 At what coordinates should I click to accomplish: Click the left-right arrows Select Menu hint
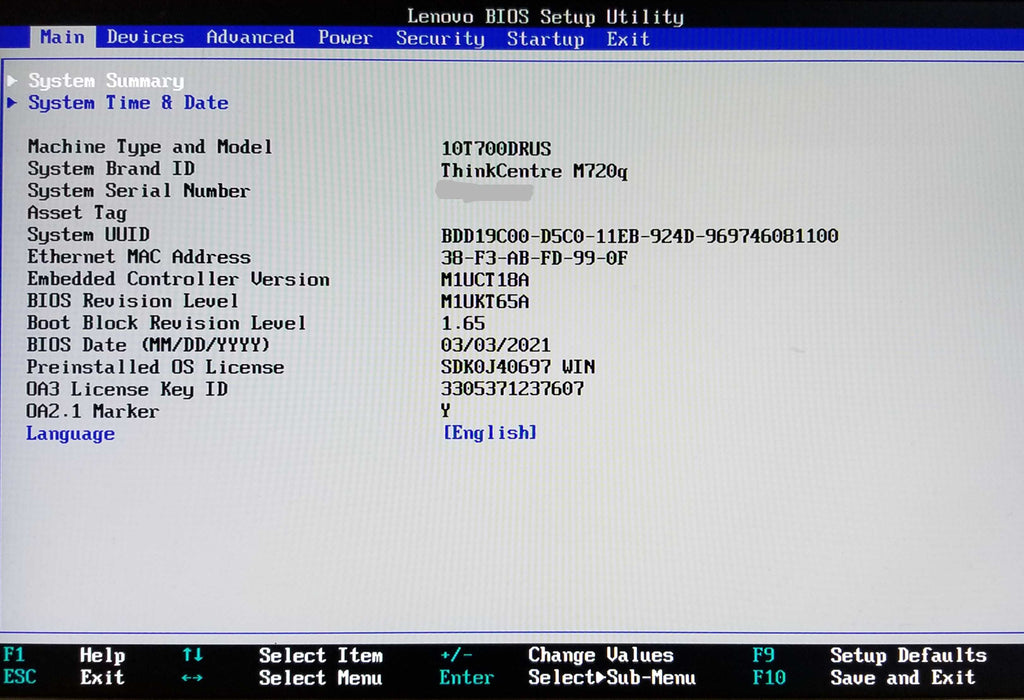[282, 678]
